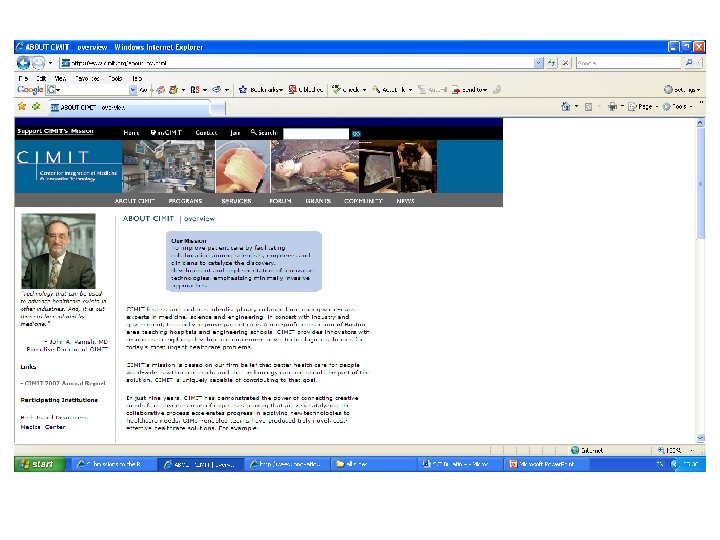Open search provider options dropdown arrow
The width and height of the screenshot is (720, 540).
point(698,63)
